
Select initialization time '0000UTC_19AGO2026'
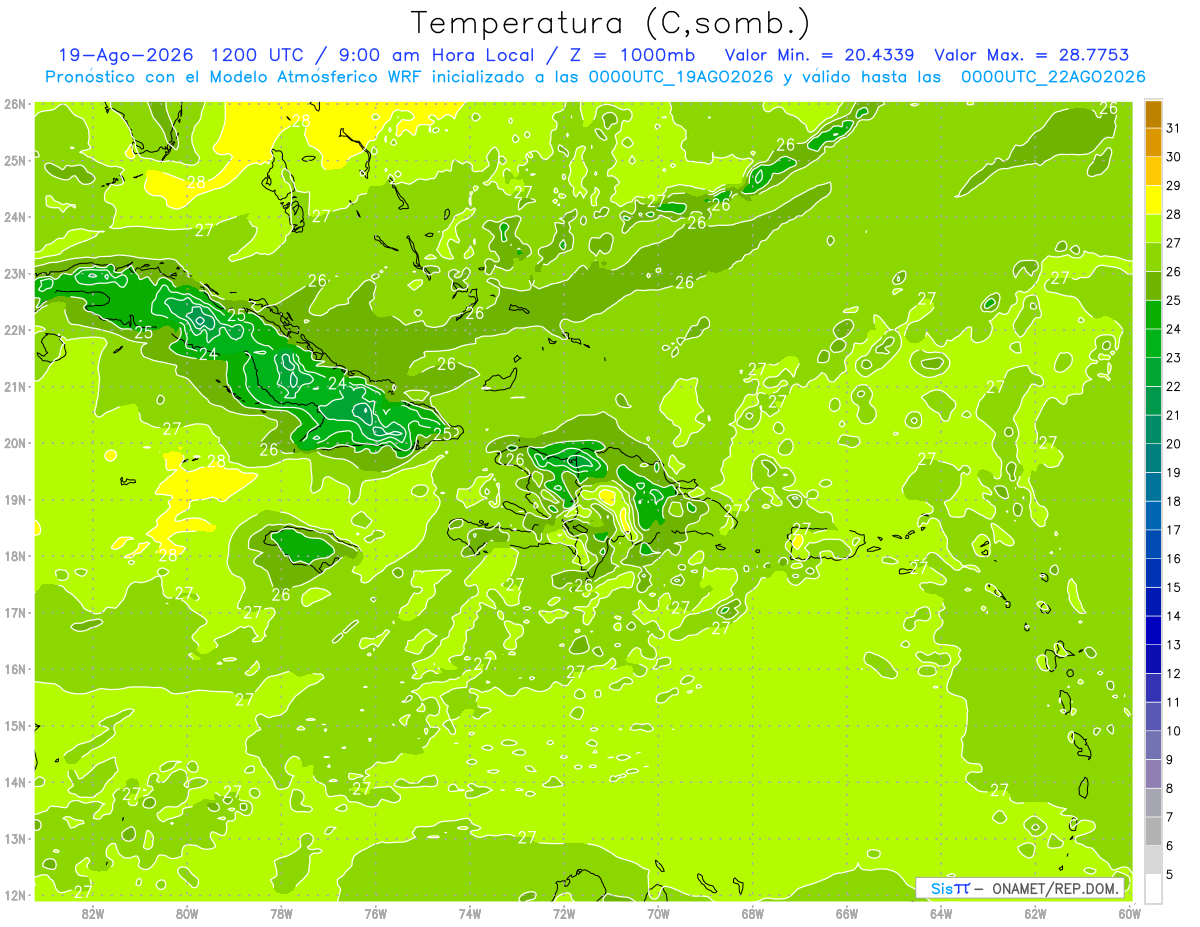click(x=681, y=77)
